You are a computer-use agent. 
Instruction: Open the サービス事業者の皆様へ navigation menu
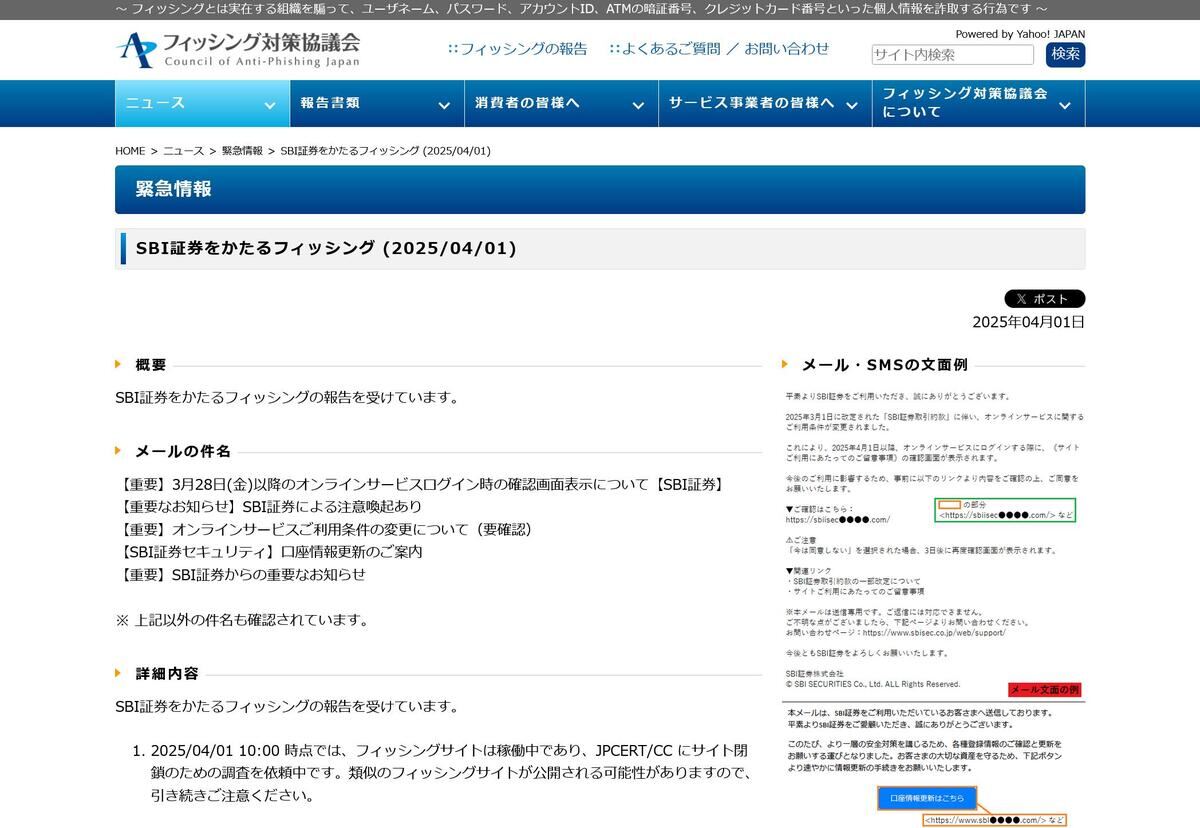(x=764, y=103)
